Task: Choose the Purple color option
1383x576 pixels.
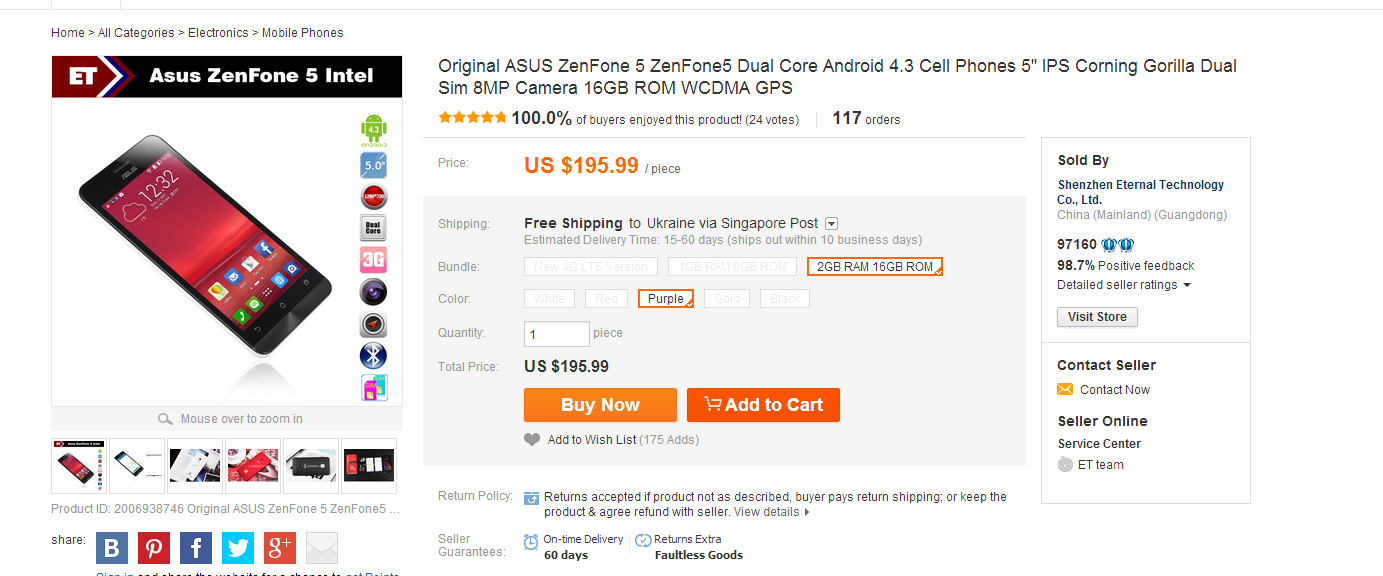Action: 666,299
